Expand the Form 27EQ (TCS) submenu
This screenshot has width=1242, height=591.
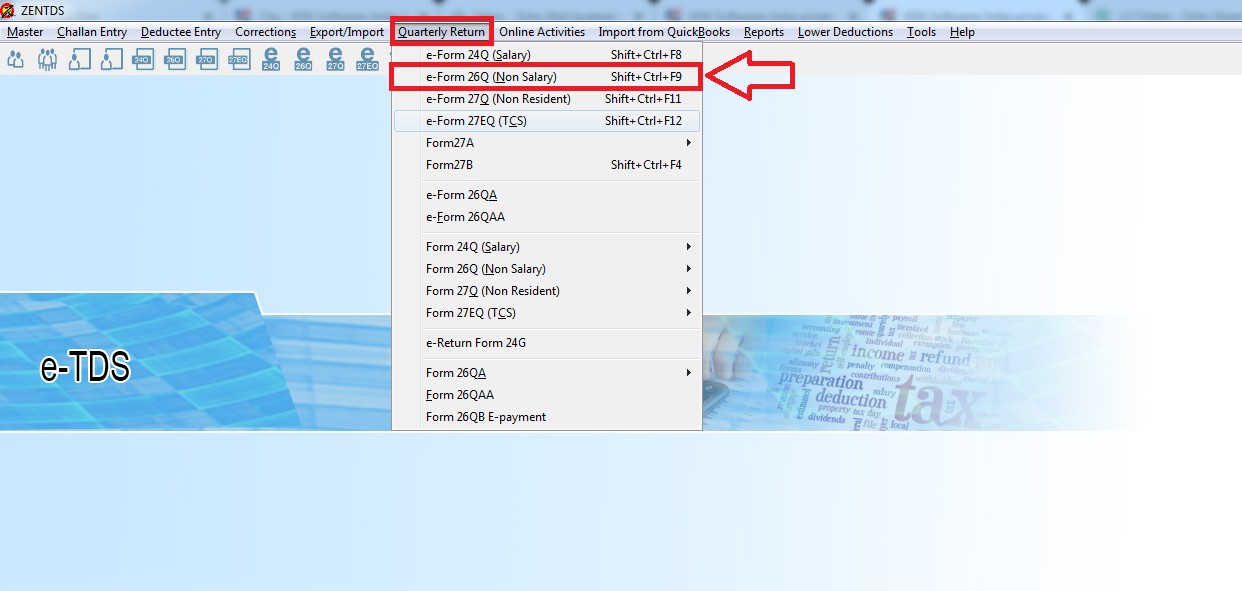tap(547, 313)
